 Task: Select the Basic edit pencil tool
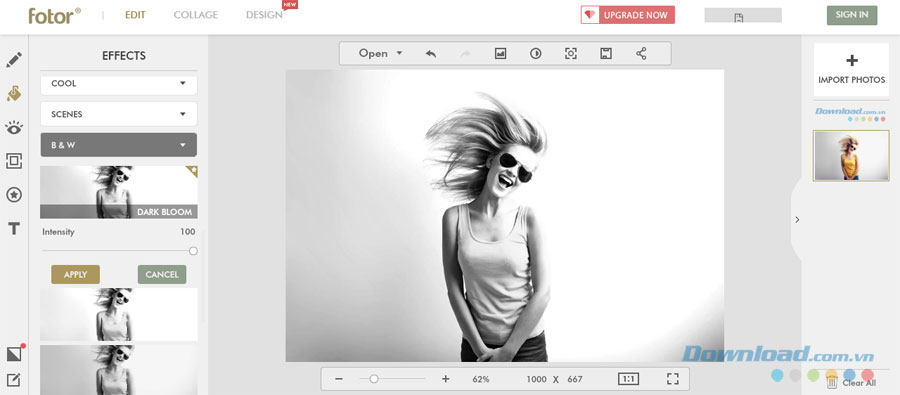click(x=14, y=60)
